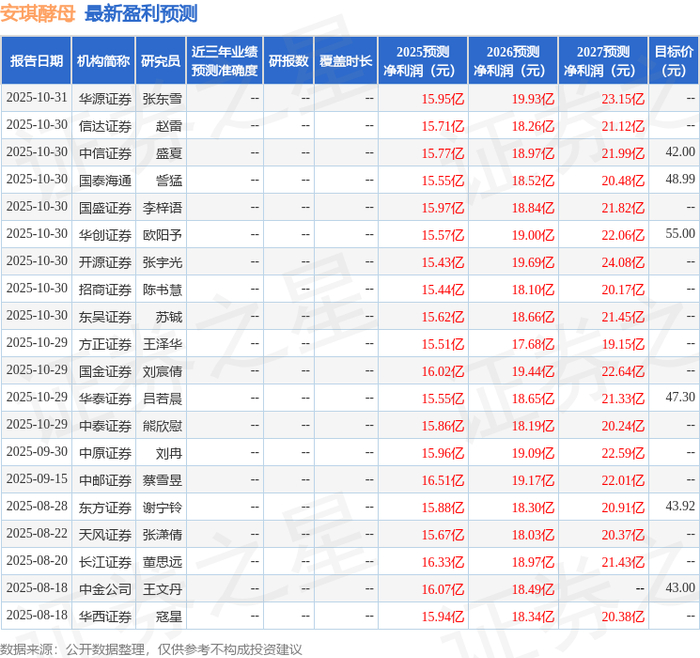Screen dimensions: 700x658
Task: Click the 23.15亿 forecast value
Action: (x=623, y=99)
